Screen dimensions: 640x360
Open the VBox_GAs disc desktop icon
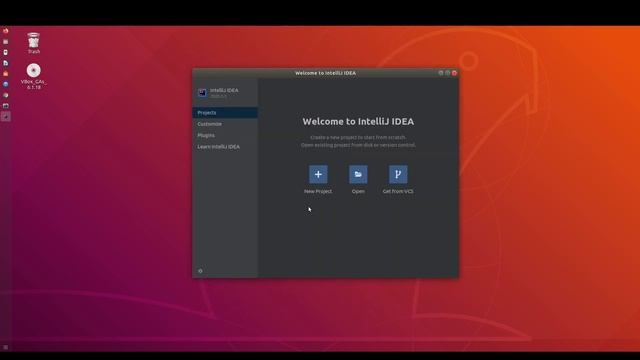[x=33, y=76]
